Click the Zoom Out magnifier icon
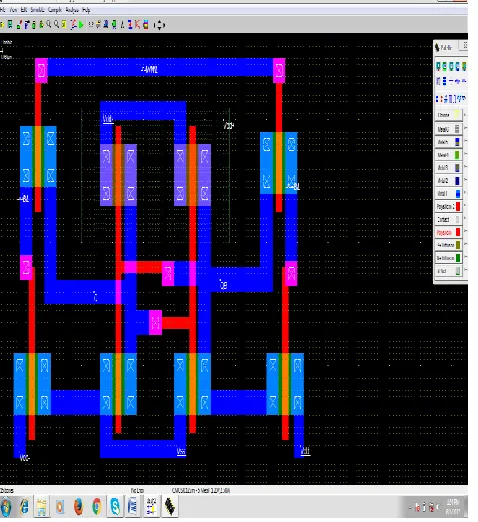Viewport: 478px width, 522px height. pyautogui.click(x=57, y=25)
